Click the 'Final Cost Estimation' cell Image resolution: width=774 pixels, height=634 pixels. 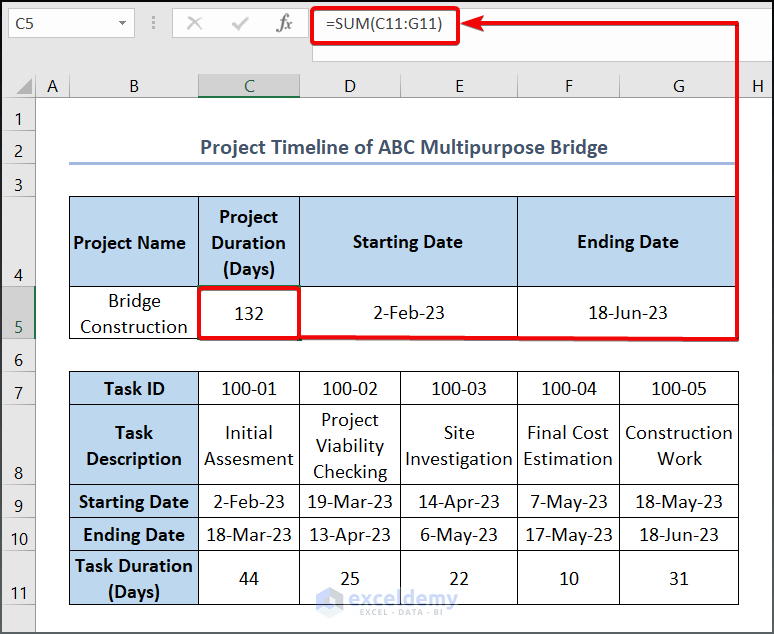pyautogui.click(x=569, y=445)
